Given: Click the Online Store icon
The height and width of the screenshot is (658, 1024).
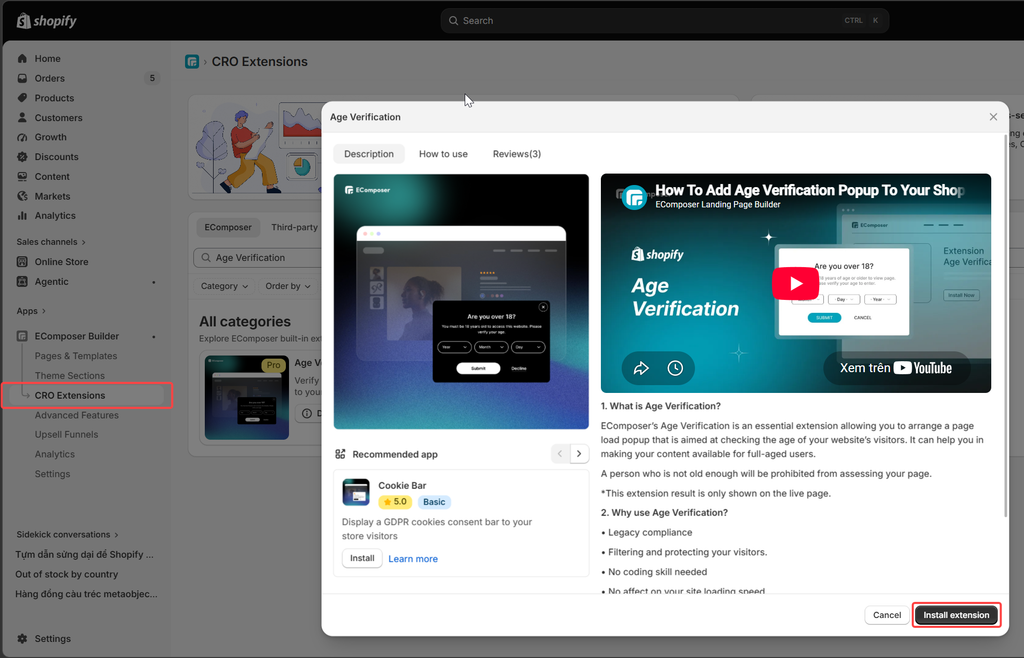Looking at the screenshot, I should [22, 262].
